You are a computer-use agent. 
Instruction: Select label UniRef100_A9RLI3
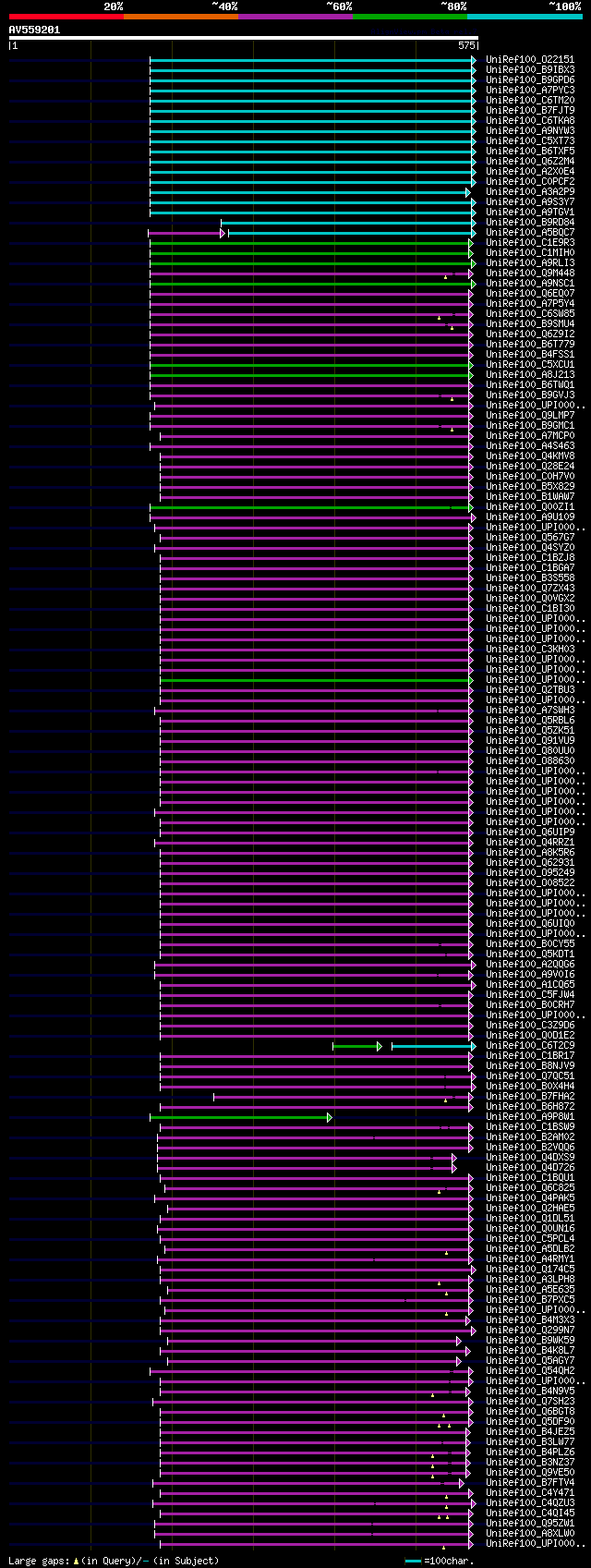coord(530,262)
